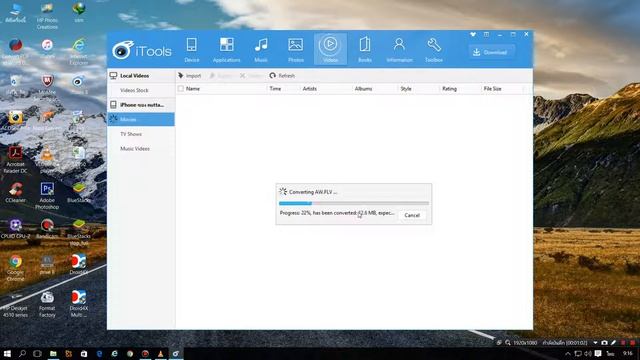Viewport: 640px width, 360px height.
Task: Open Music Videos in the sidebar
Action: click(141, 149)
